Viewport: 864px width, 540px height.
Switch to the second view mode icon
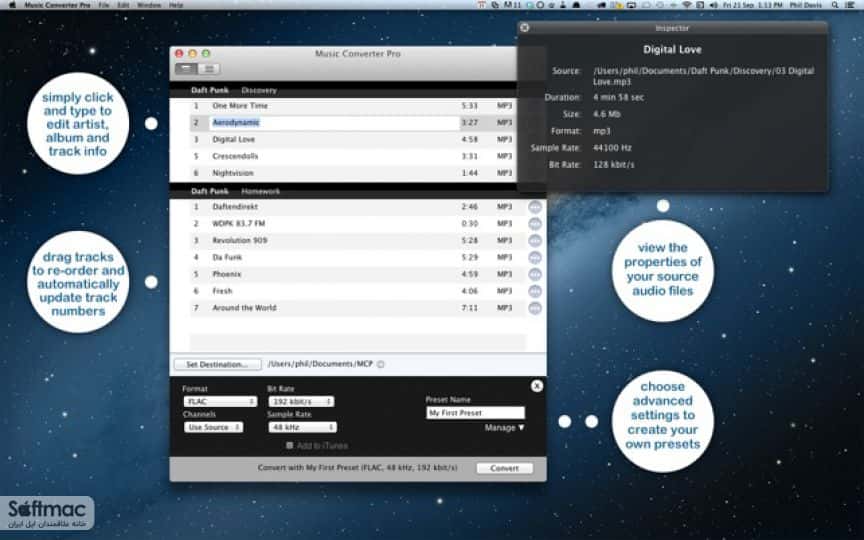[209, 68]
